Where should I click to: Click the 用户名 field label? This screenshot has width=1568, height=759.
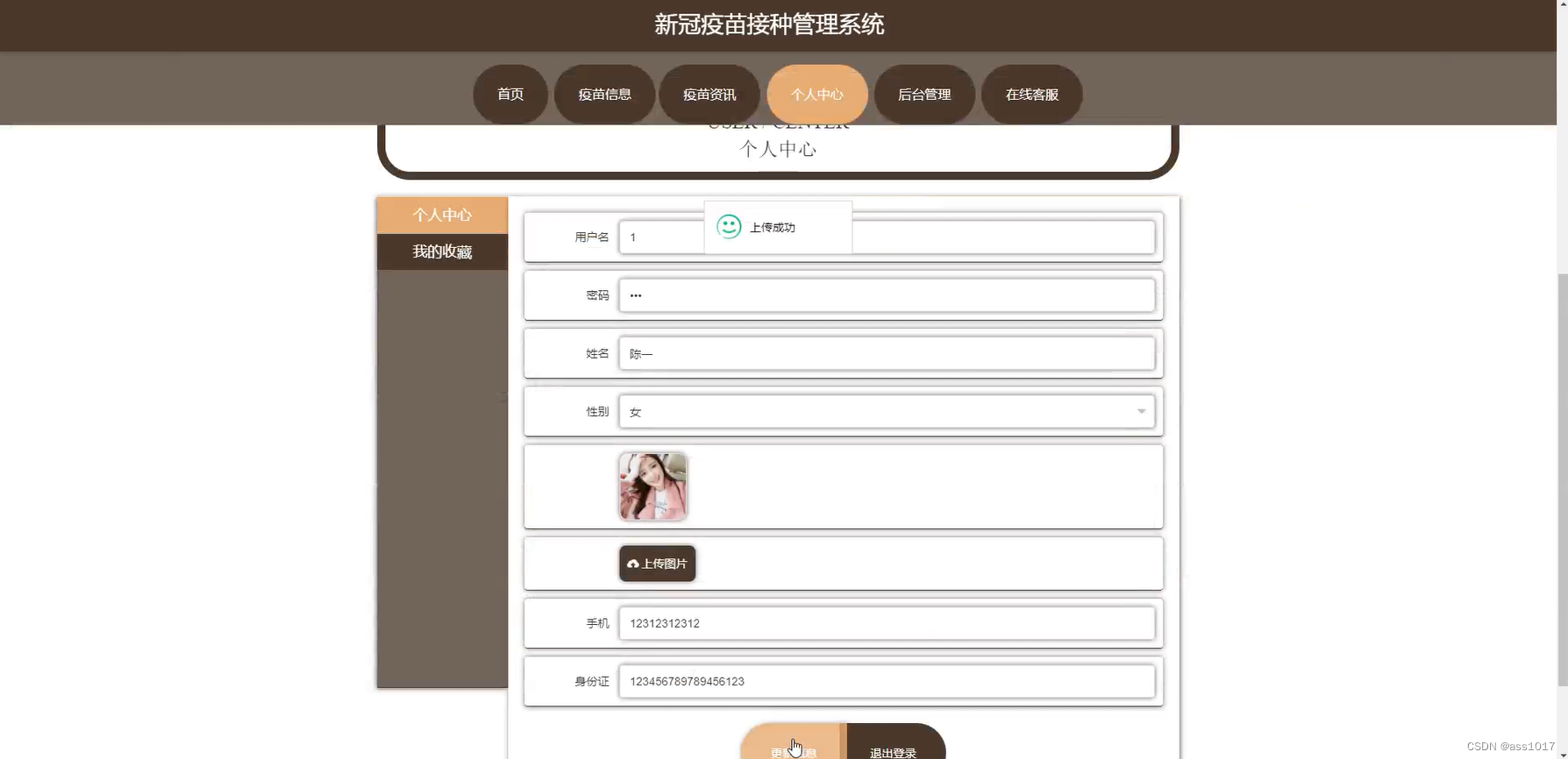(592, 238)
